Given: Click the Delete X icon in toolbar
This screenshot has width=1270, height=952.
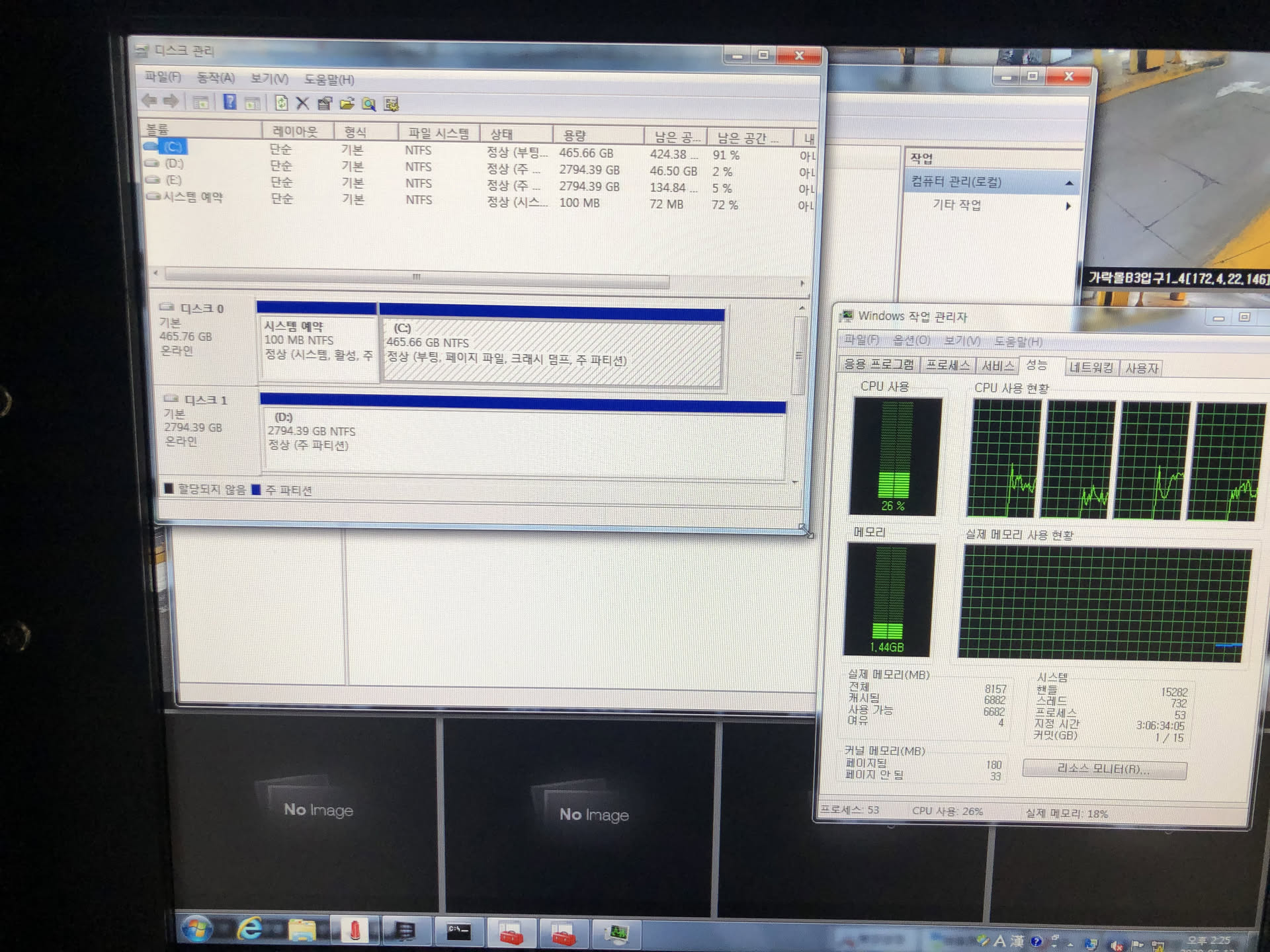Looking at the screenshot, I should (302, 103).
